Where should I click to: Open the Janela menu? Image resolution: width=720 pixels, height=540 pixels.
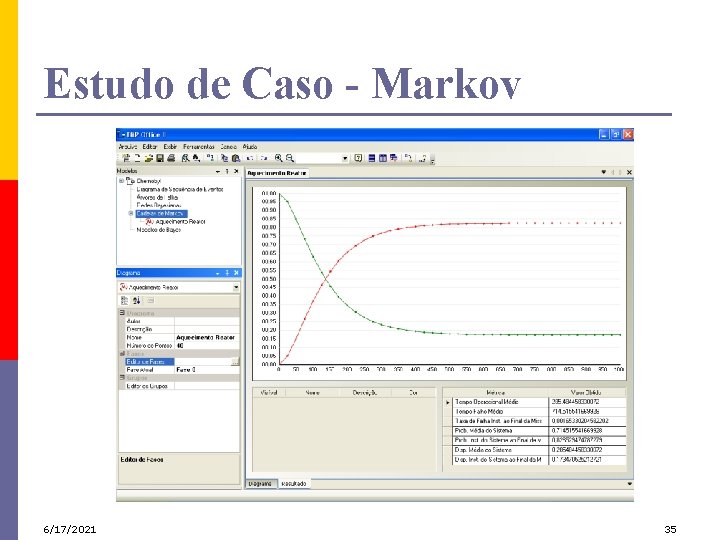pyautogui.click(x=228, y=146)
